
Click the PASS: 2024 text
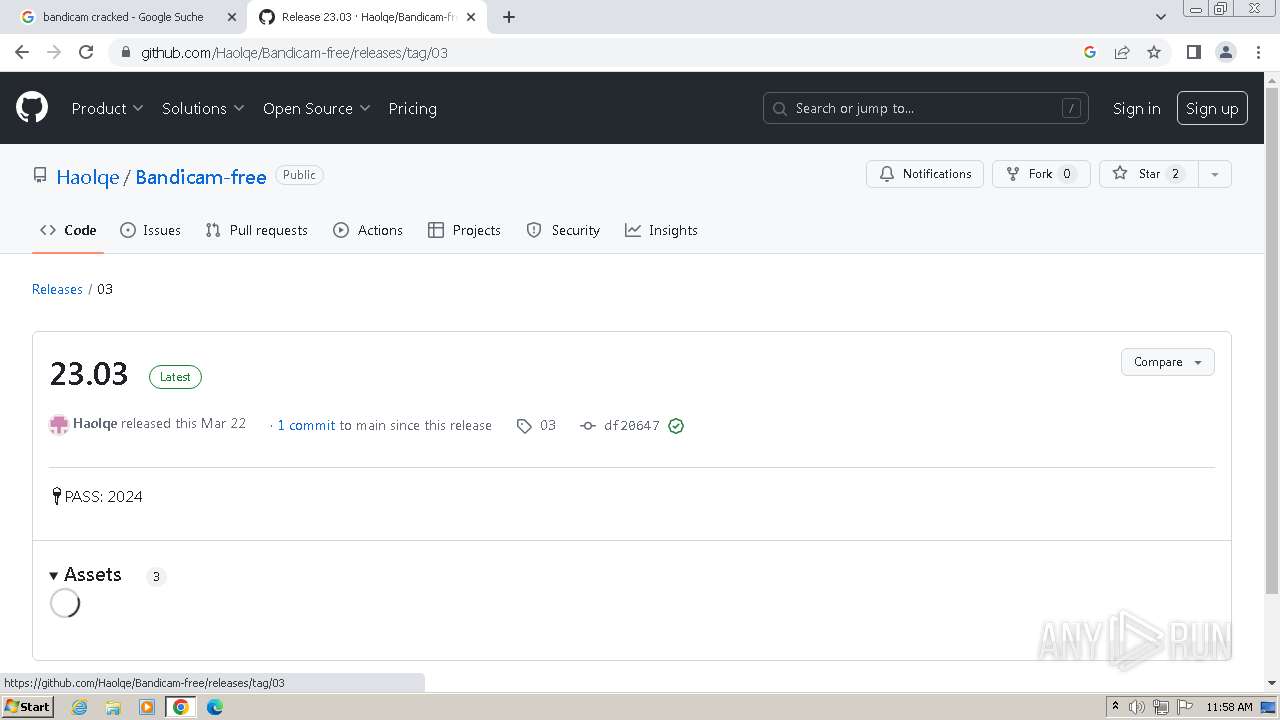pos(104,497)
